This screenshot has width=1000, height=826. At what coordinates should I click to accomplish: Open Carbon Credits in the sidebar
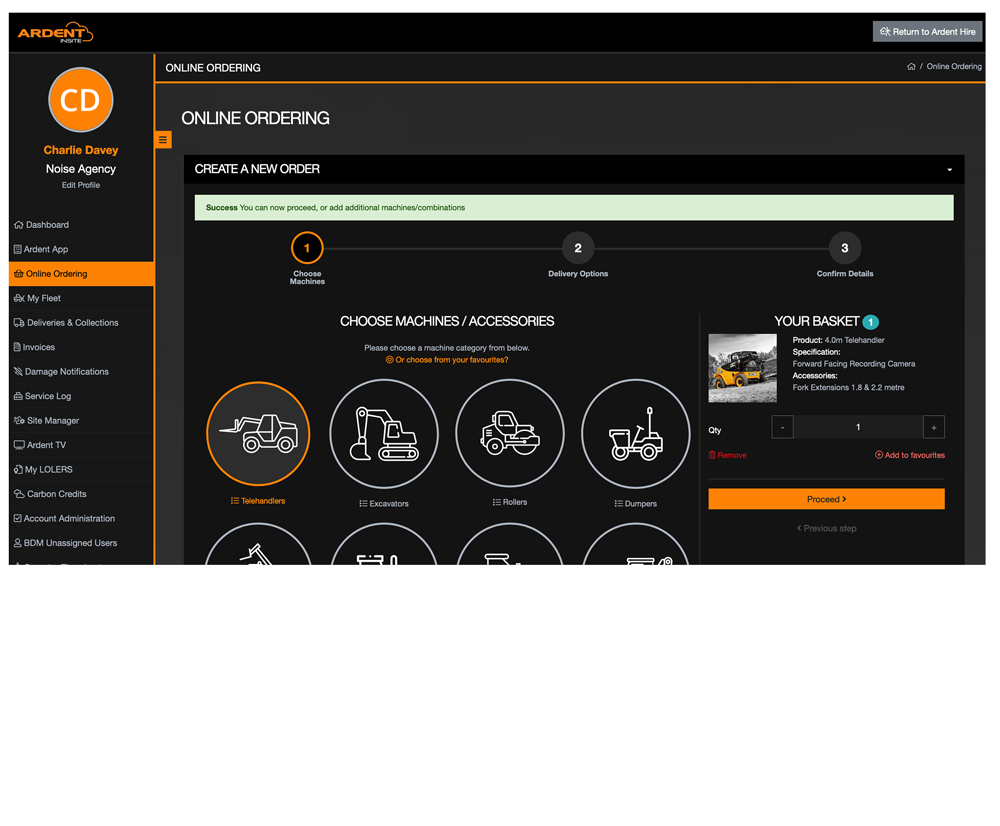click(x=81, y=494)
